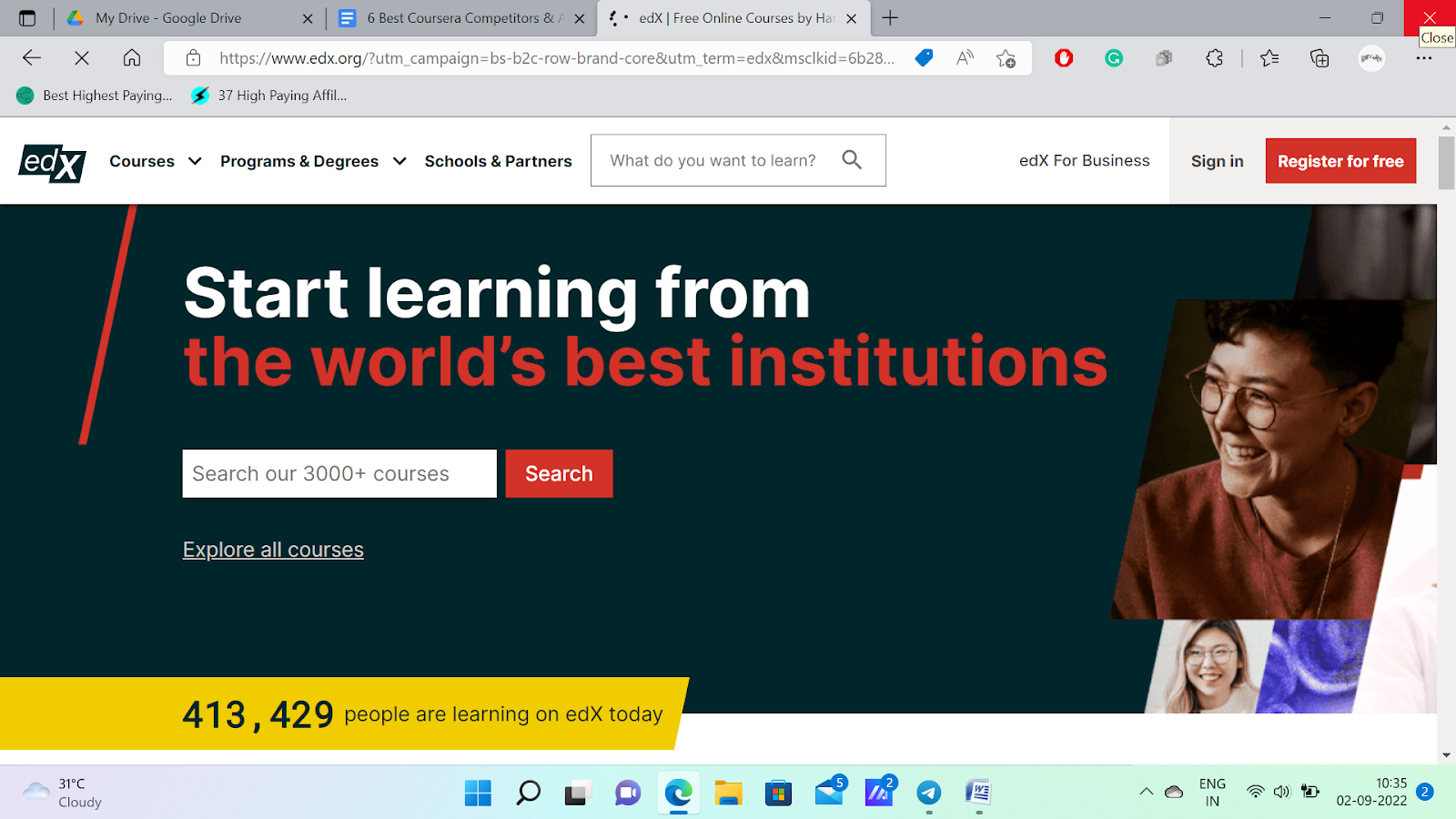The width and height of the screenshot is (1456, 819).
Task: Click the red Search button
Action: click(559, 473)
